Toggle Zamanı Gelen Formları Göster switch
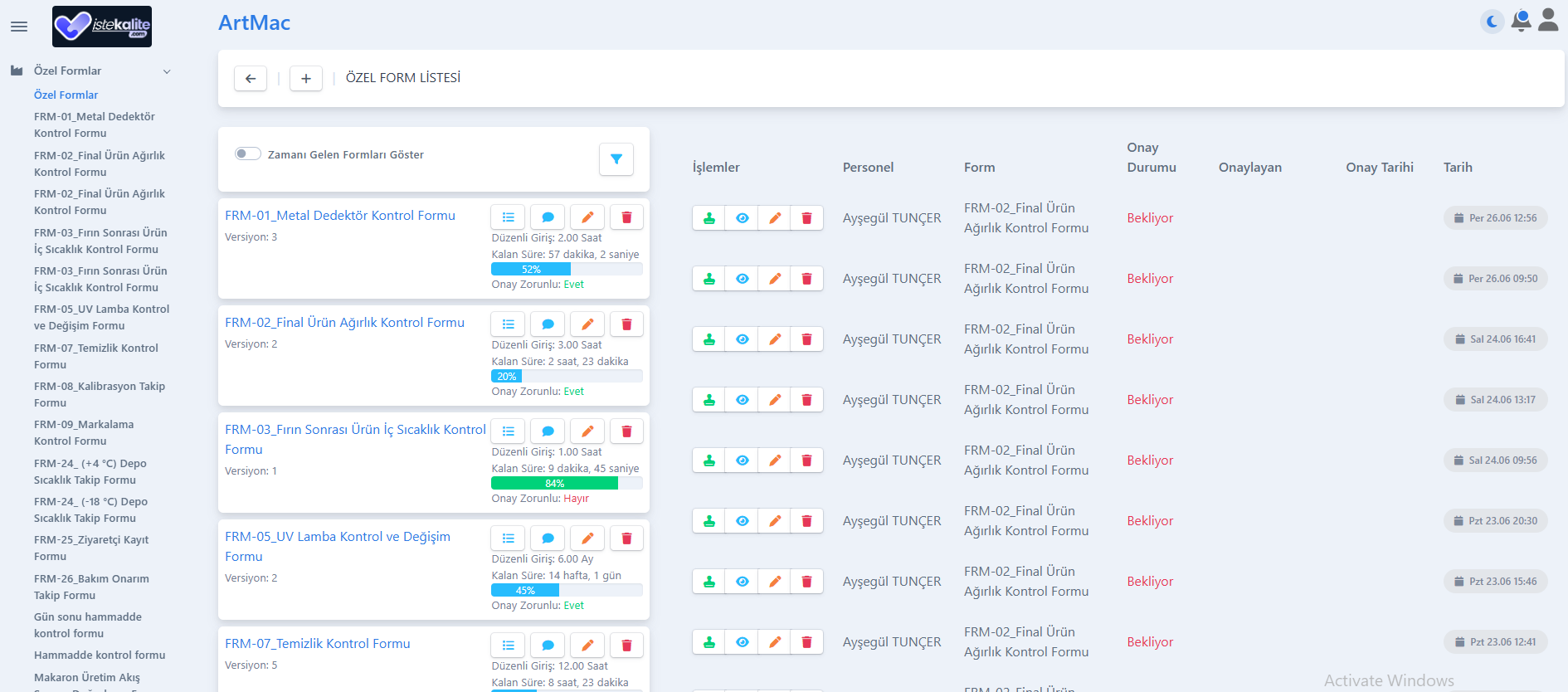The width and height of the screenshot is (1568, 692). pos(248,154)
